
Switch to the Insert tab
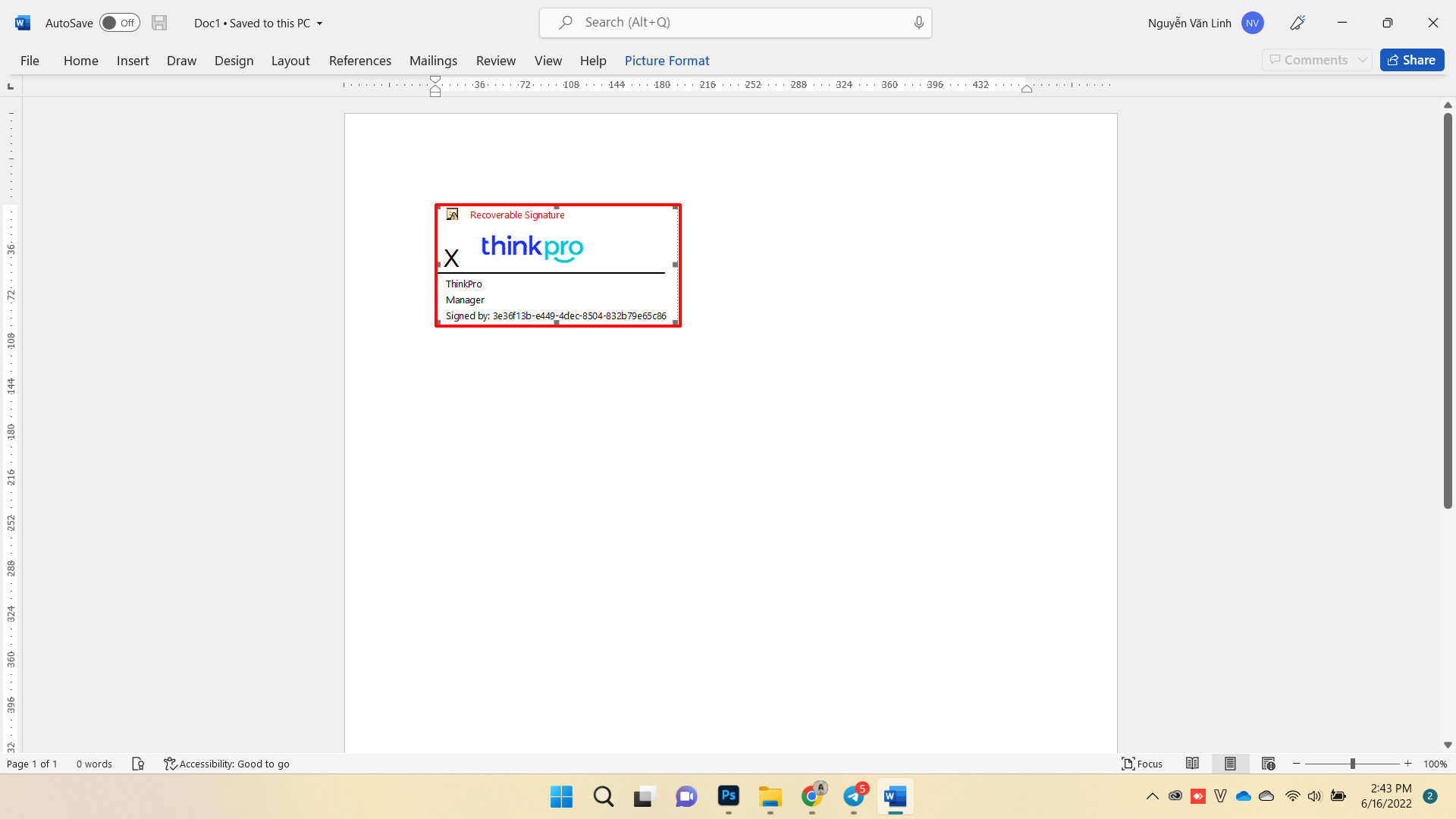pos(133,61)
